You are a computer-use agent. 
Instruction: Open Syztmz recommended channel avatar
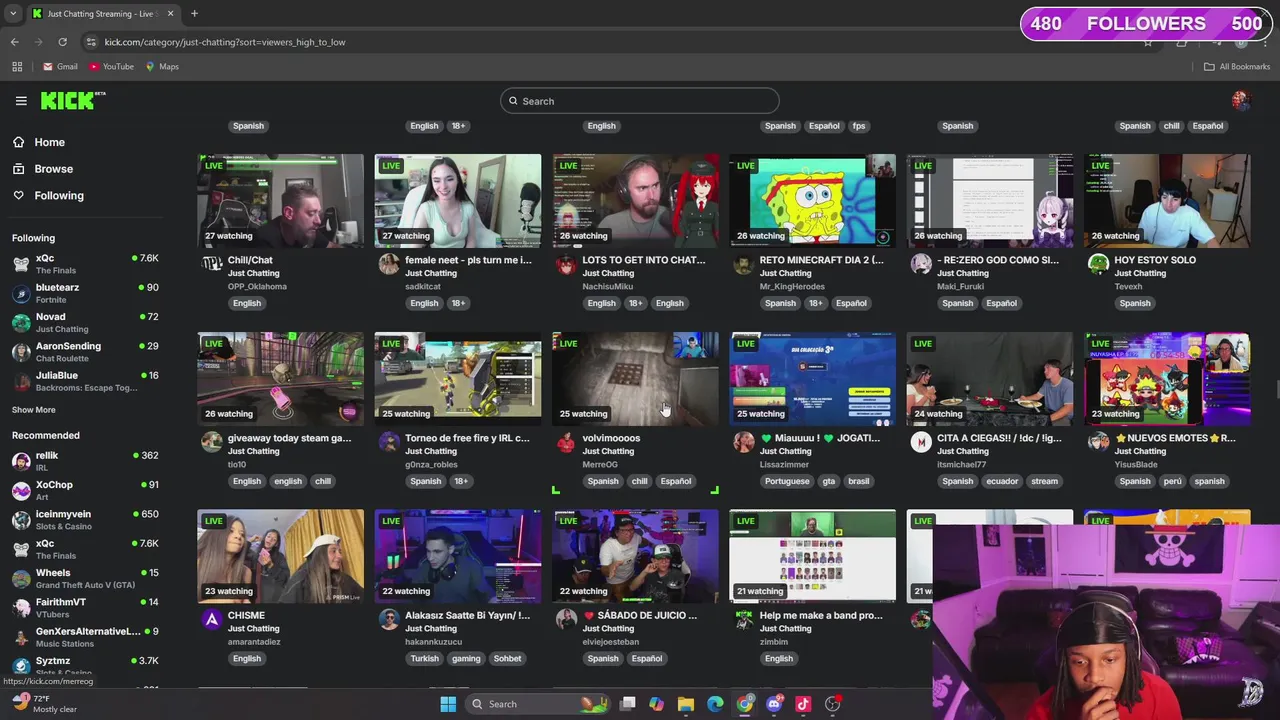(x=21, y=665)
